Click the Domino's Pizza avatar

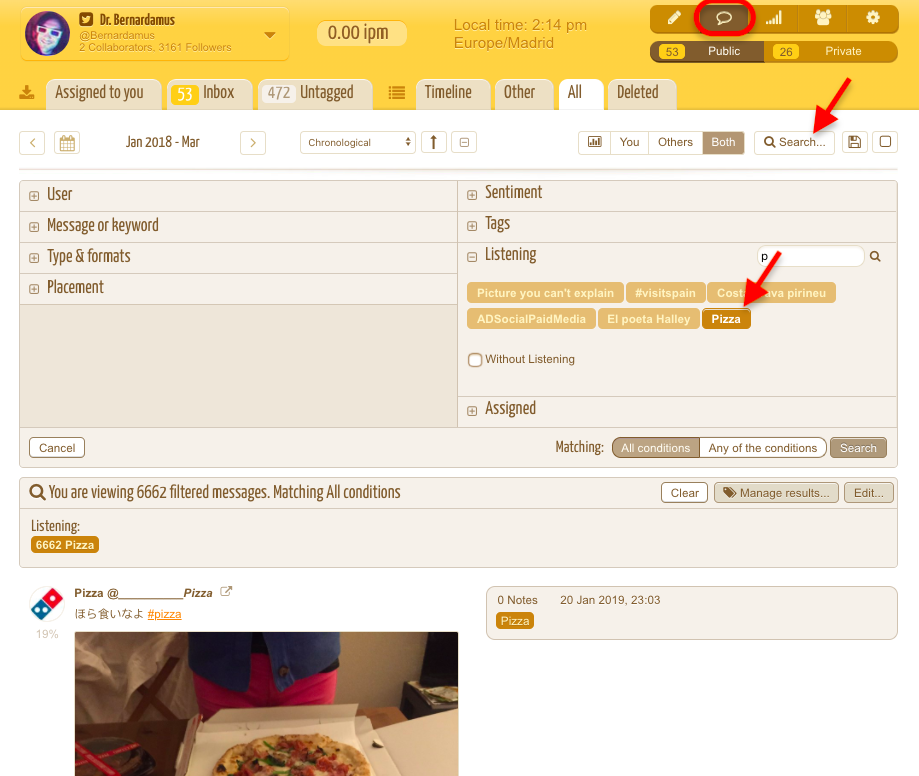pyautogui.click(x=47, y=604)
